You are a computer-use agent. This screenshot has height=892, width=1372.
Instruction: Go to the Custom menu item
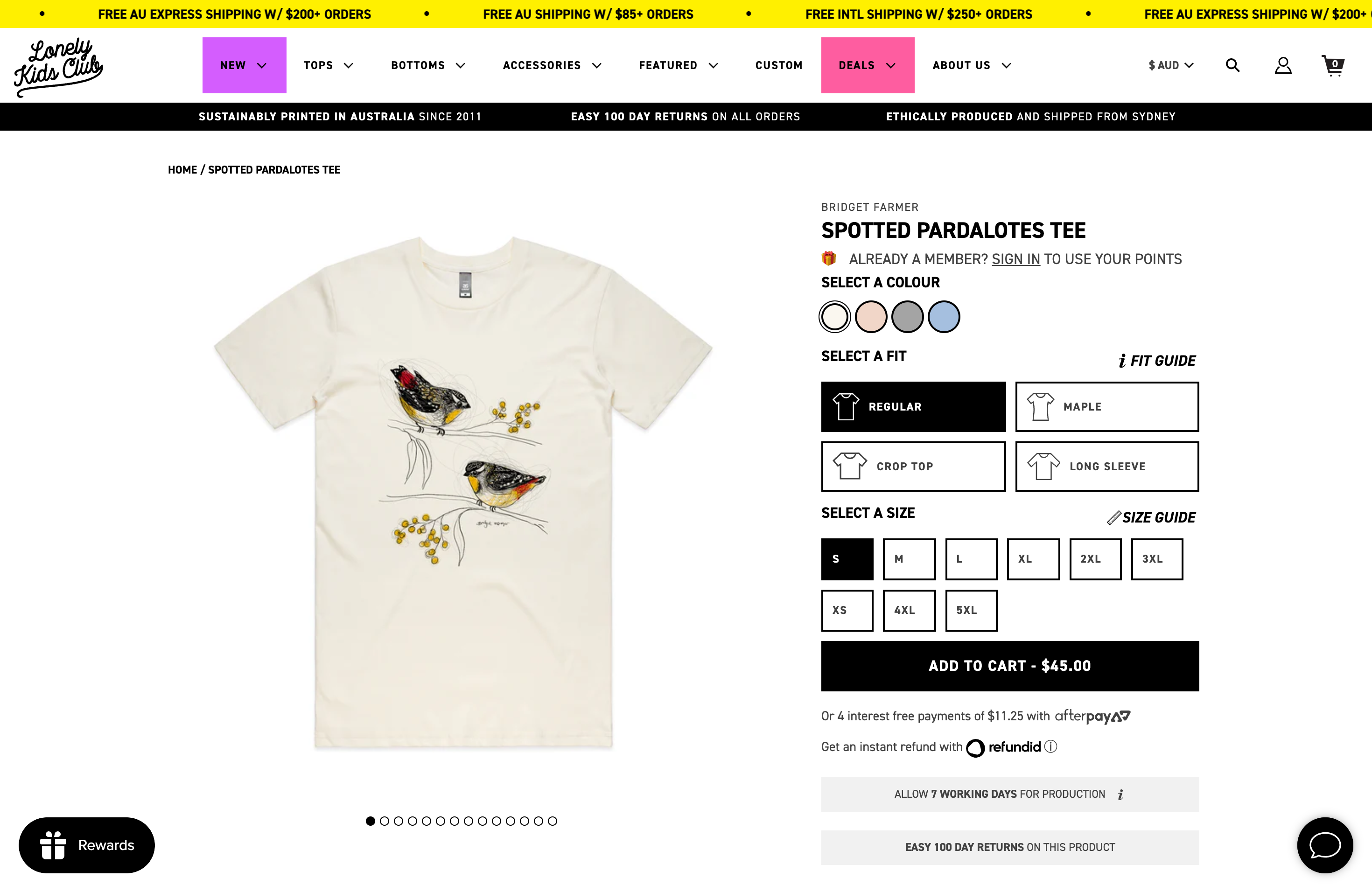point(779,65)
